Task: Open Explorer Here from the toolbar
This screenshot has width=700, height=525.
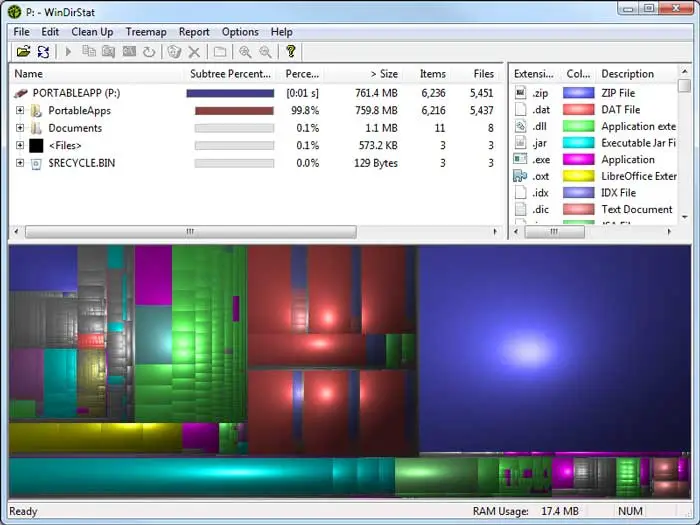Action: point(109,52)
